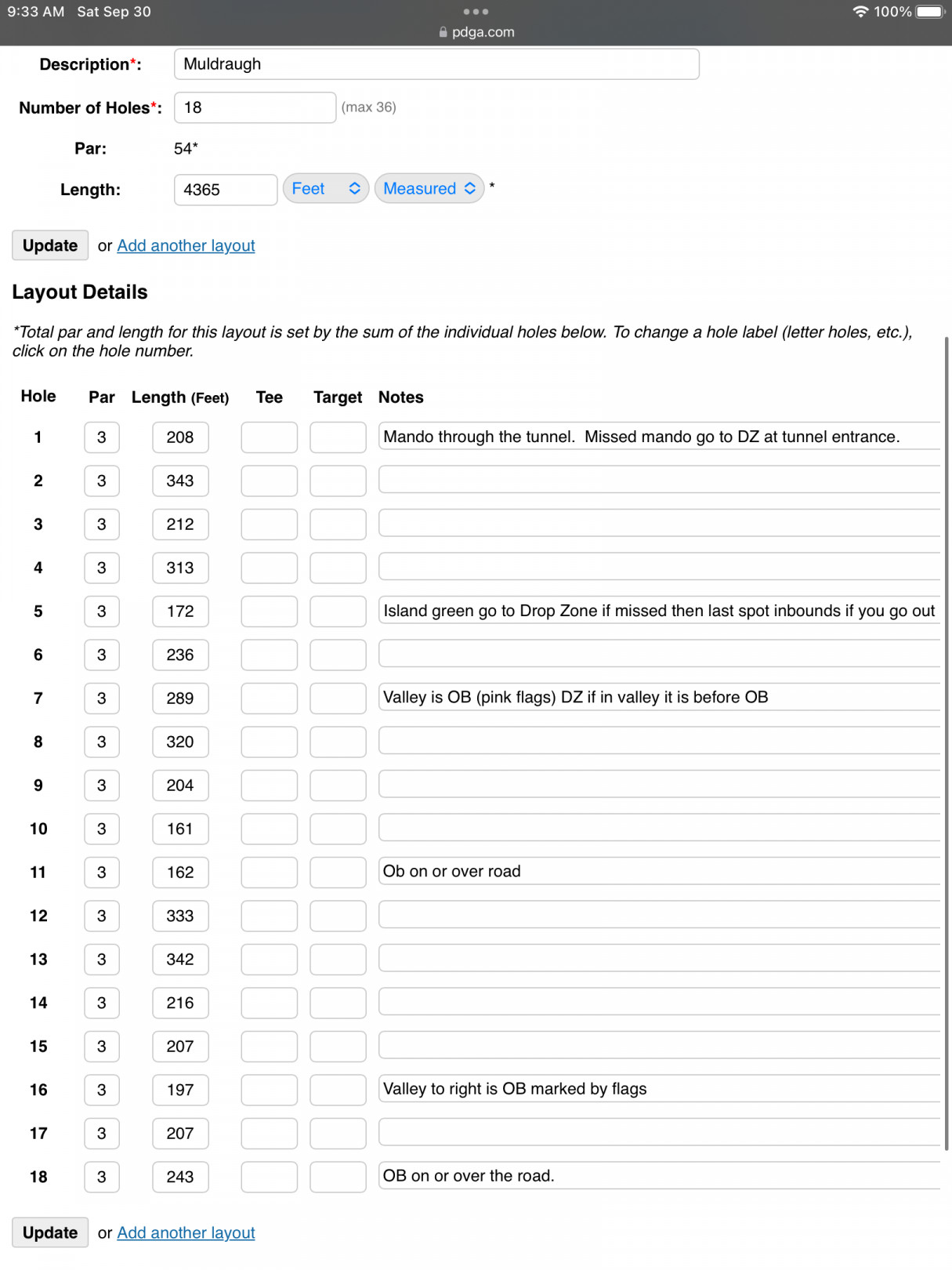Tap the three-dot multitasking icon at top
This screenshot has height=1270, width=952.
476,12
